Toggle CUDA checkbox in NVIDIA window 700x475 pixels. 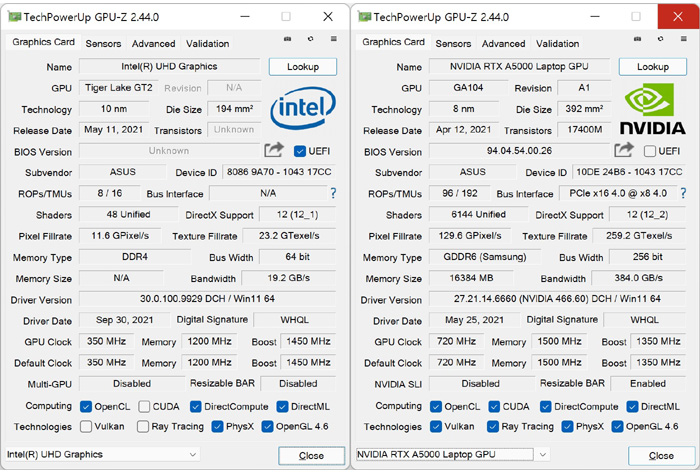coord(494,407)
